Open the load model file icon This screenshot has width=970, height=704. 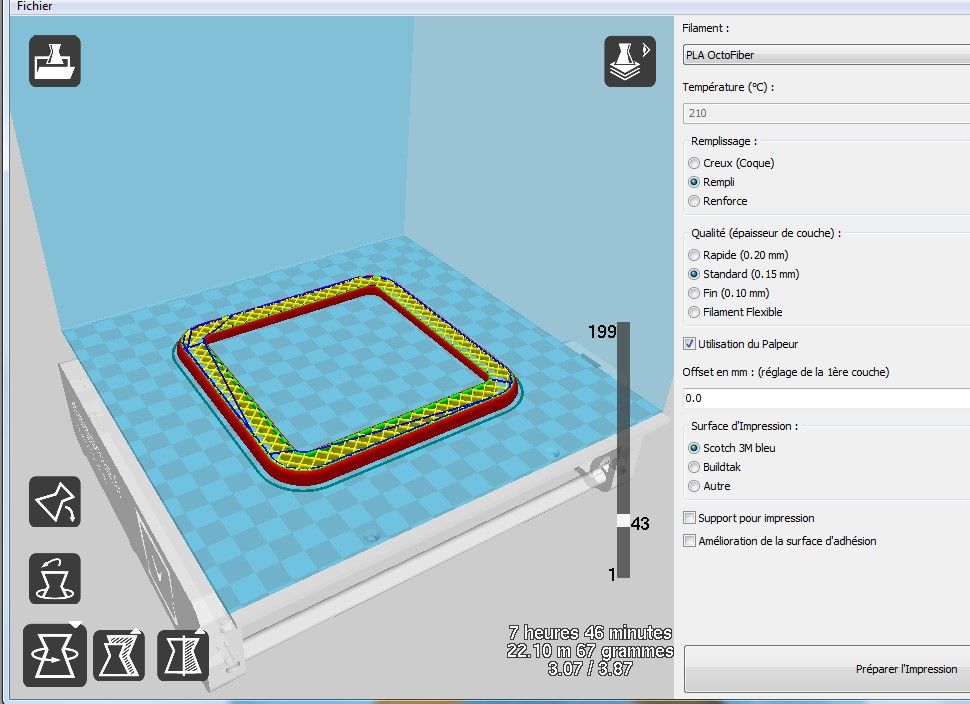pos(54,61)
